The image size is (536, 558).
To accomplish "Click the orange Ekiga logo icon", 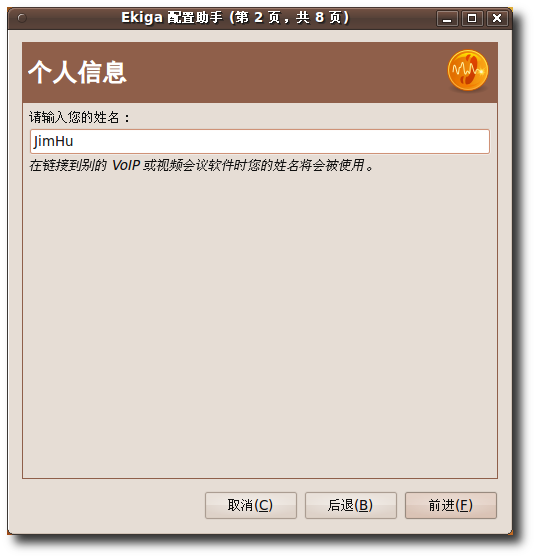I will pos(467,70).
